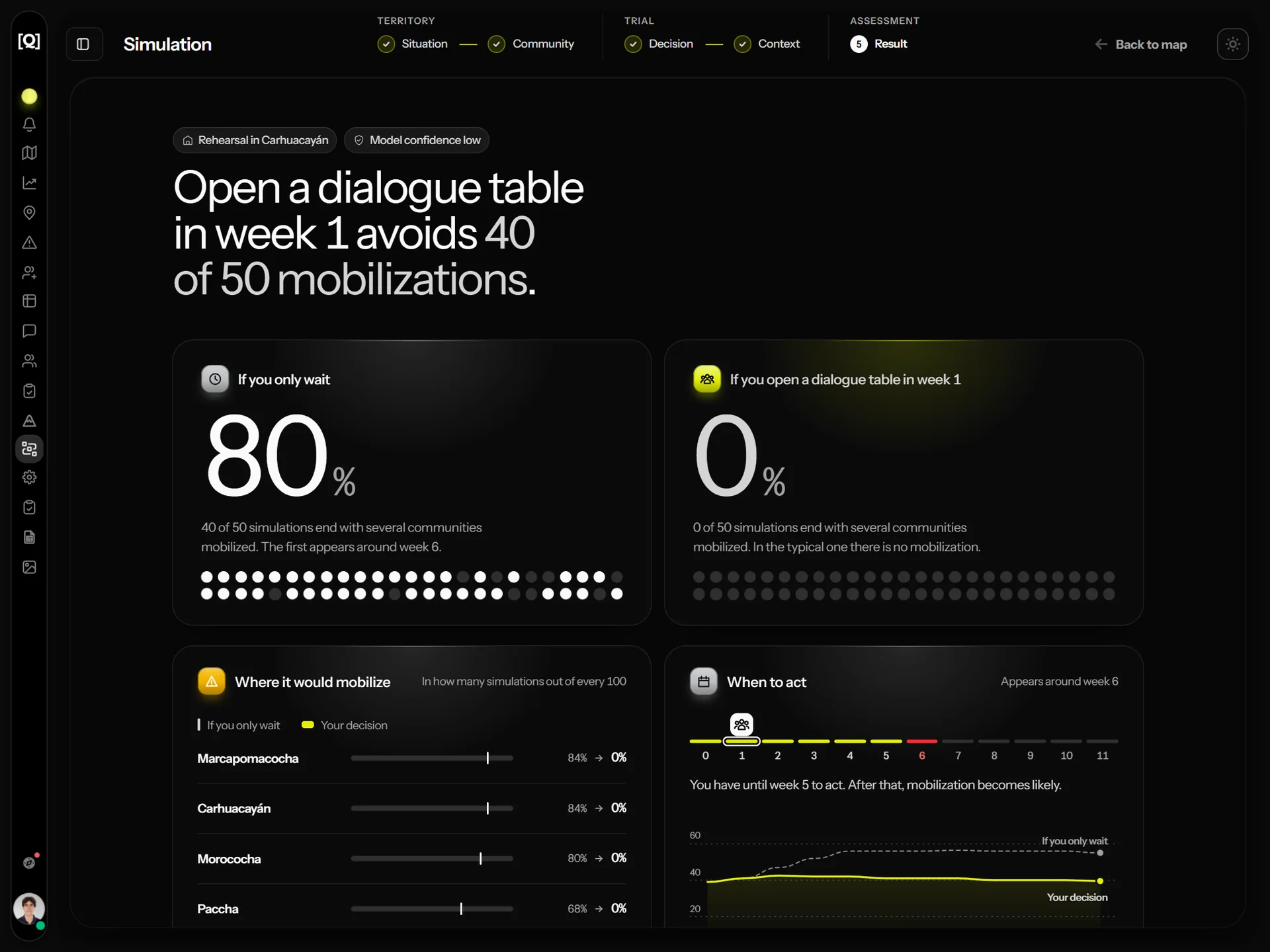
Task: Go to the Decision step
Action: coord(659,44)
